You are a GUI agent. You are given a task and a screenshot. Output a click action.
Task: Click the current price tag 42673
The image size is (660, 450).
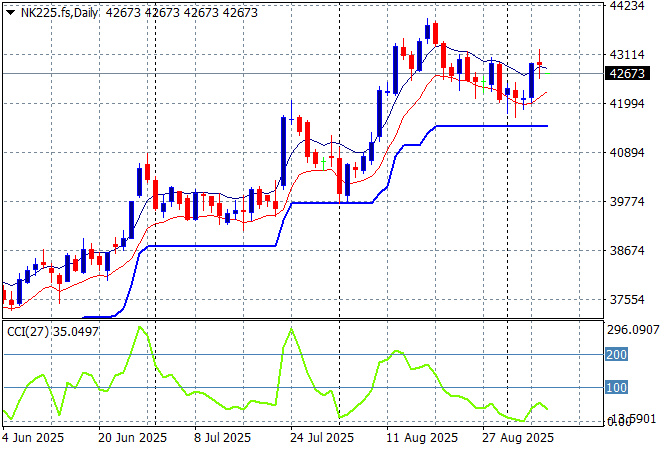pos(627,73)
